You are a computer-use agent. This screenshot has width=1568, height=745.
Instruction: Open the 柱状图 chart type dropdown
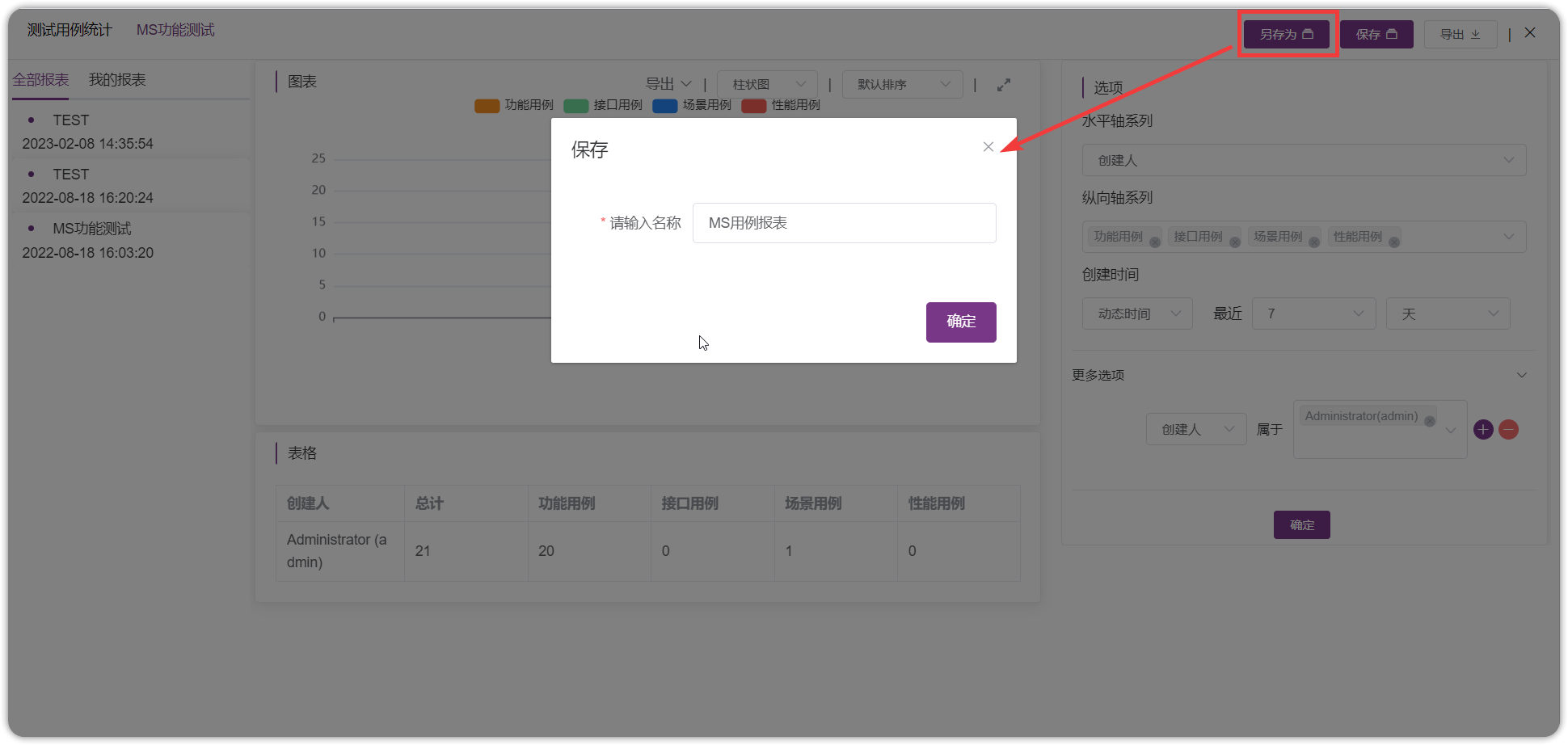coord(767,84)
